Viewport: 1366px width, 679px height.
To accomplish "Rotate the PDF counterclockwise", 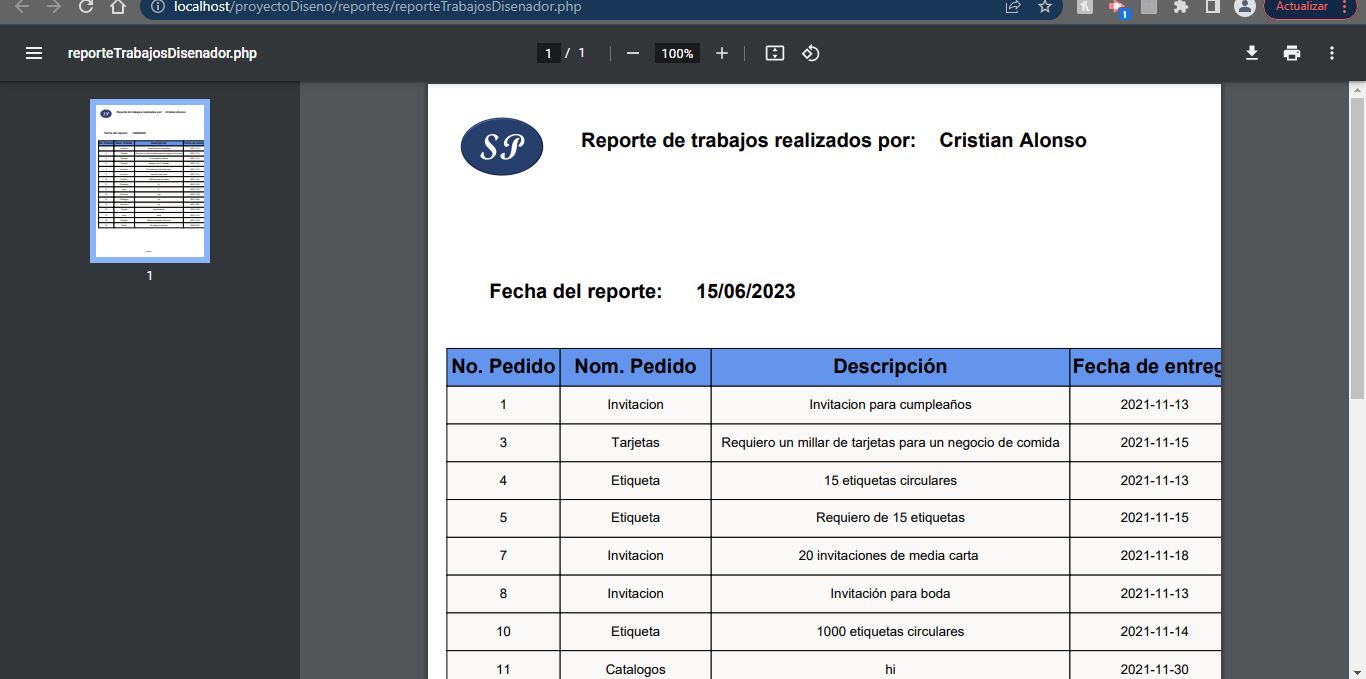I will click(x=811, y=53).
